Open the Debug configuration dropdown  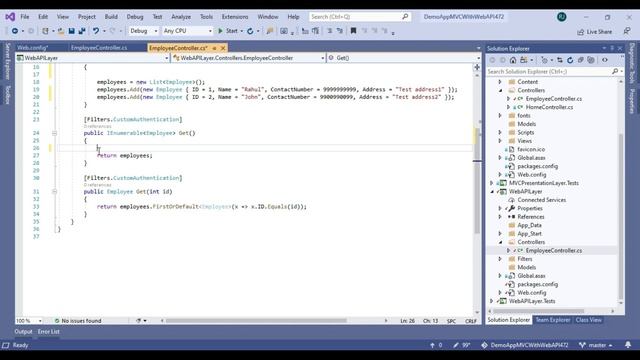144,31
